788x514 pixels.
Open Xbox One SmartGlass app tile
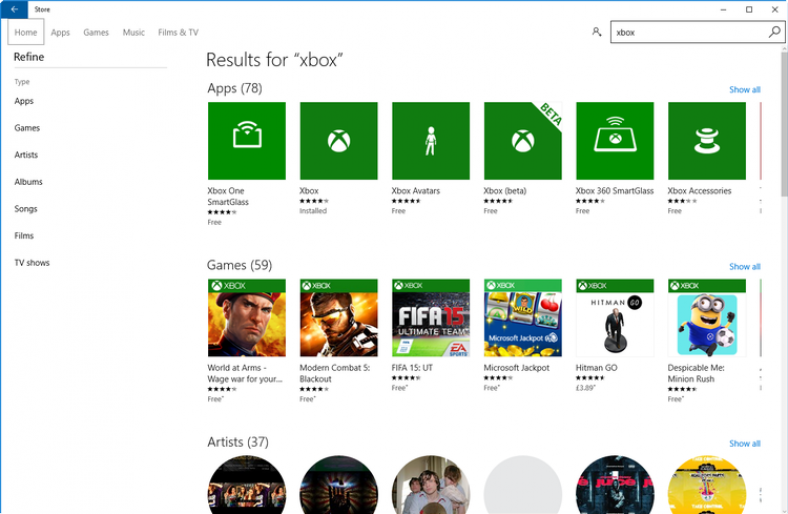pos(247,141)
